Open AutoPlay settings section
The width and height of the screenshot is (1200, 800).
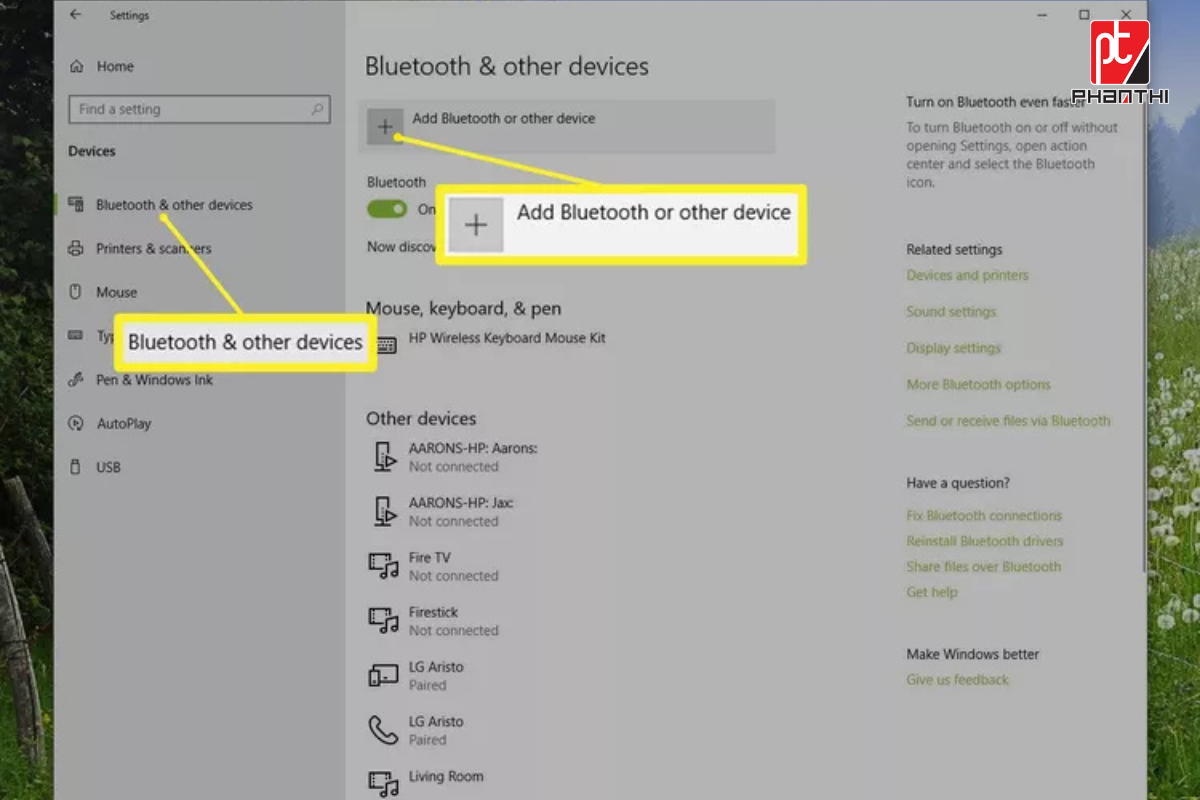124,424
